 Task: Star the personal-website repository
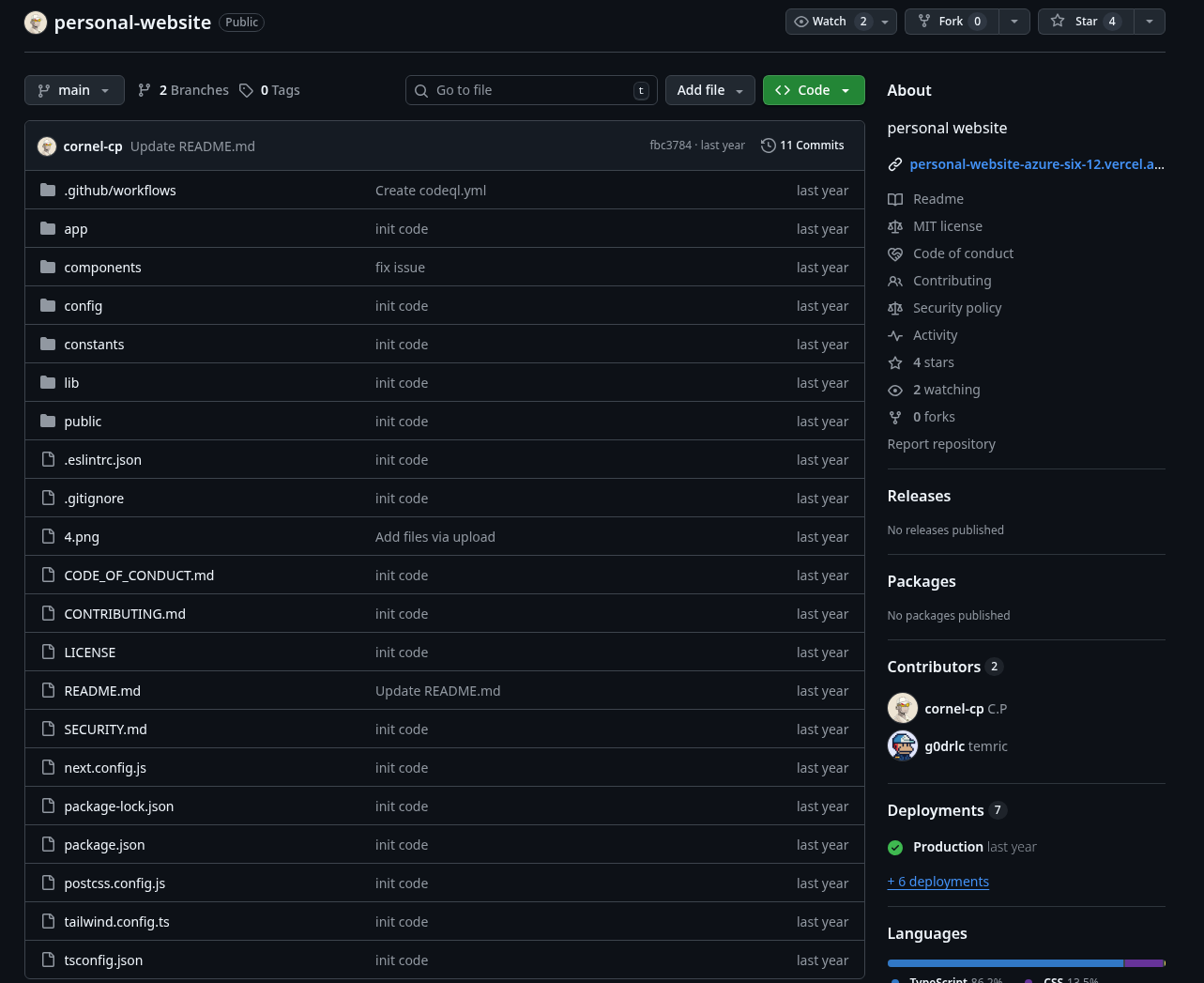(1086, 22)
